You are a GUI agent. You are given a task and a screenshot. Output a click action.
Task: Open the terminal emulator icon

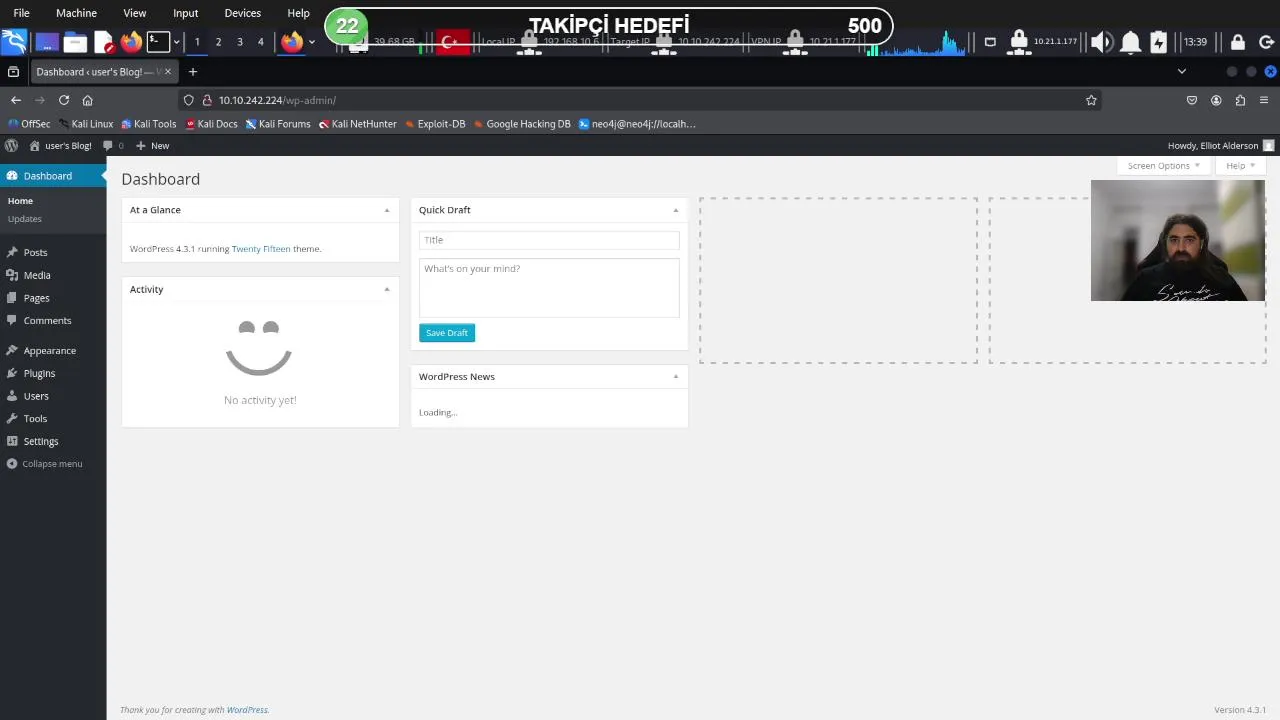click(158, 42)
